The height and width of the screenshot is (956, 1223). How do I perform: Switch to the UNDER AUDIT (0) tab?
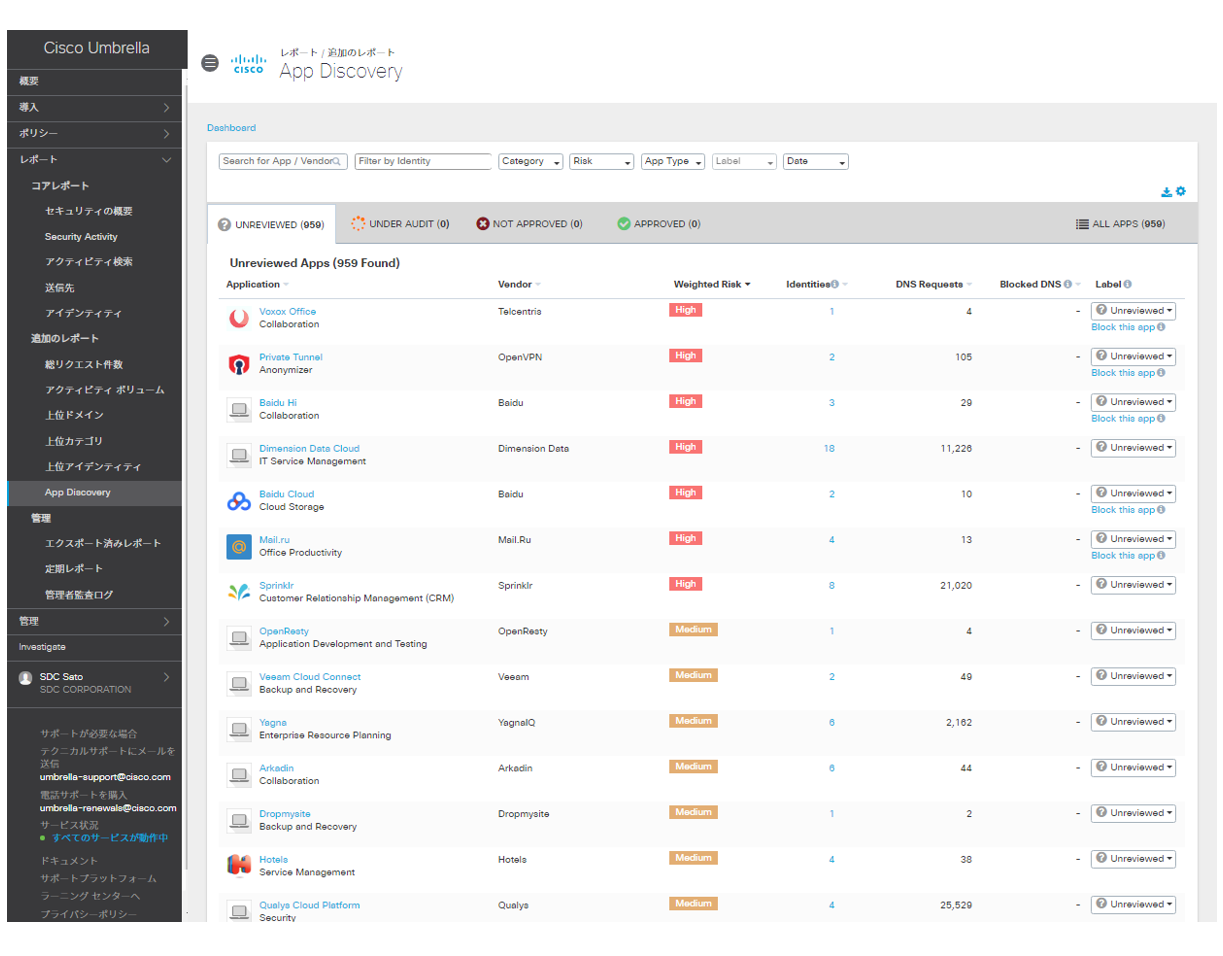(400, 224)
